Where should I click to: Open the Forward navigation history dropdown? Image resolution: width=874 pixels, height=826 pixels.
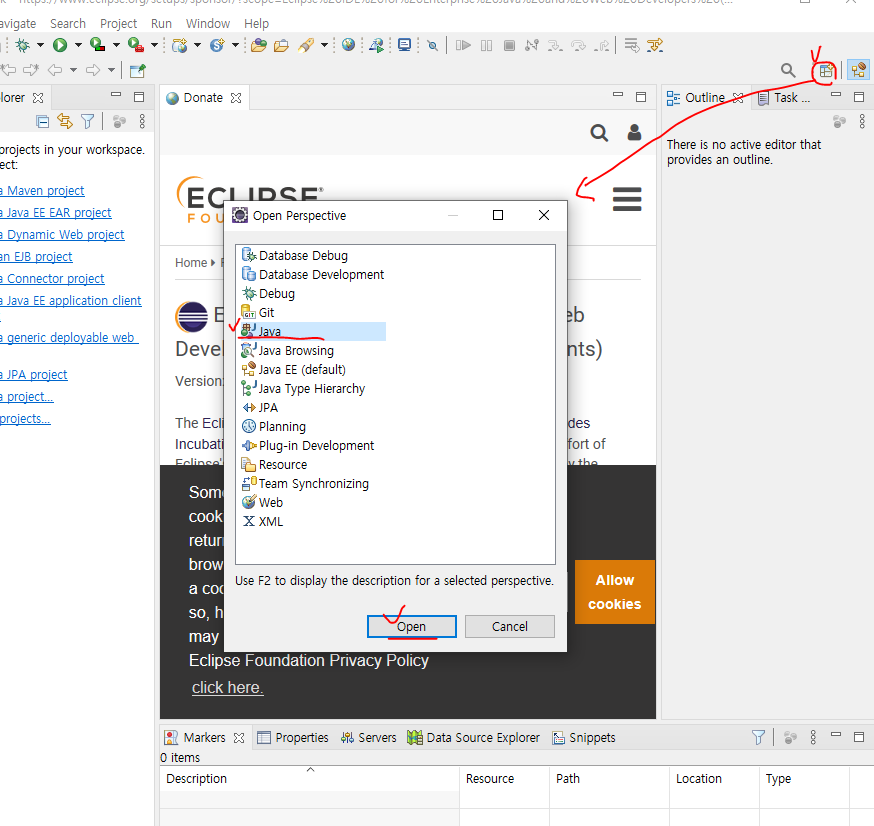click(x=111, y=70)
